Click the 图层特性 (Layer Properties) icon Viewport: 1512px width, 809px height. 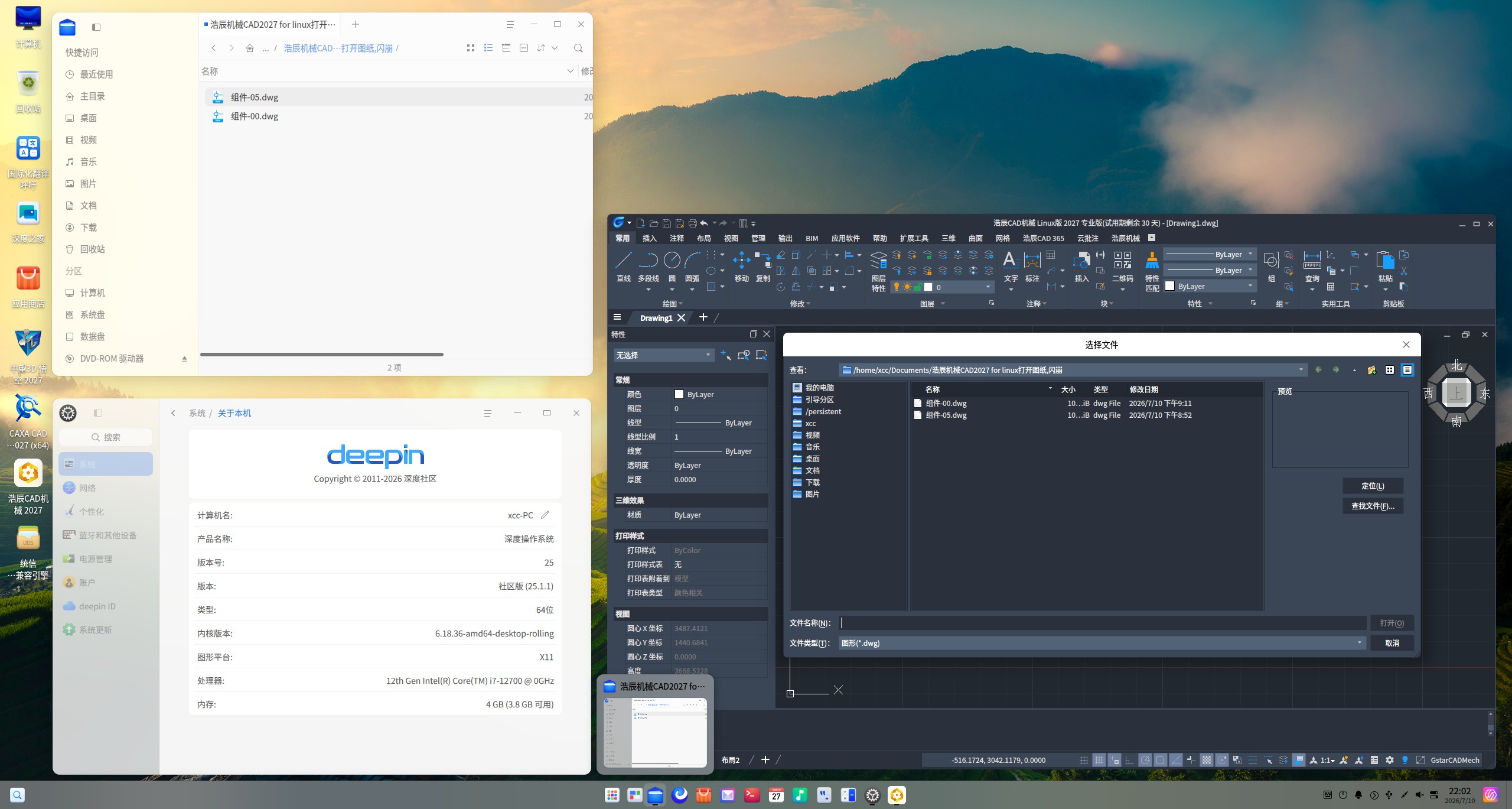(x=878, y=269)
